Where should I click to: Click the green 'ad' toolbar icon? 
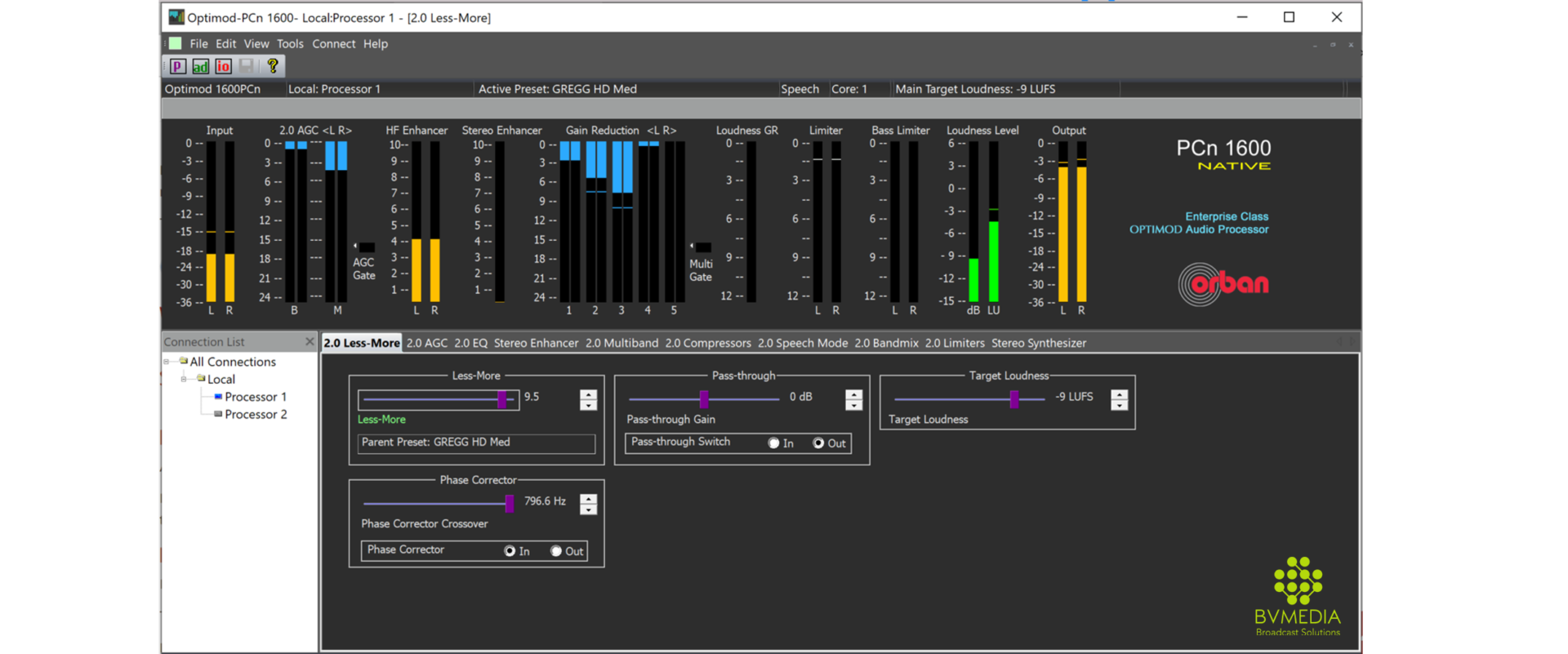coord(201,66)
